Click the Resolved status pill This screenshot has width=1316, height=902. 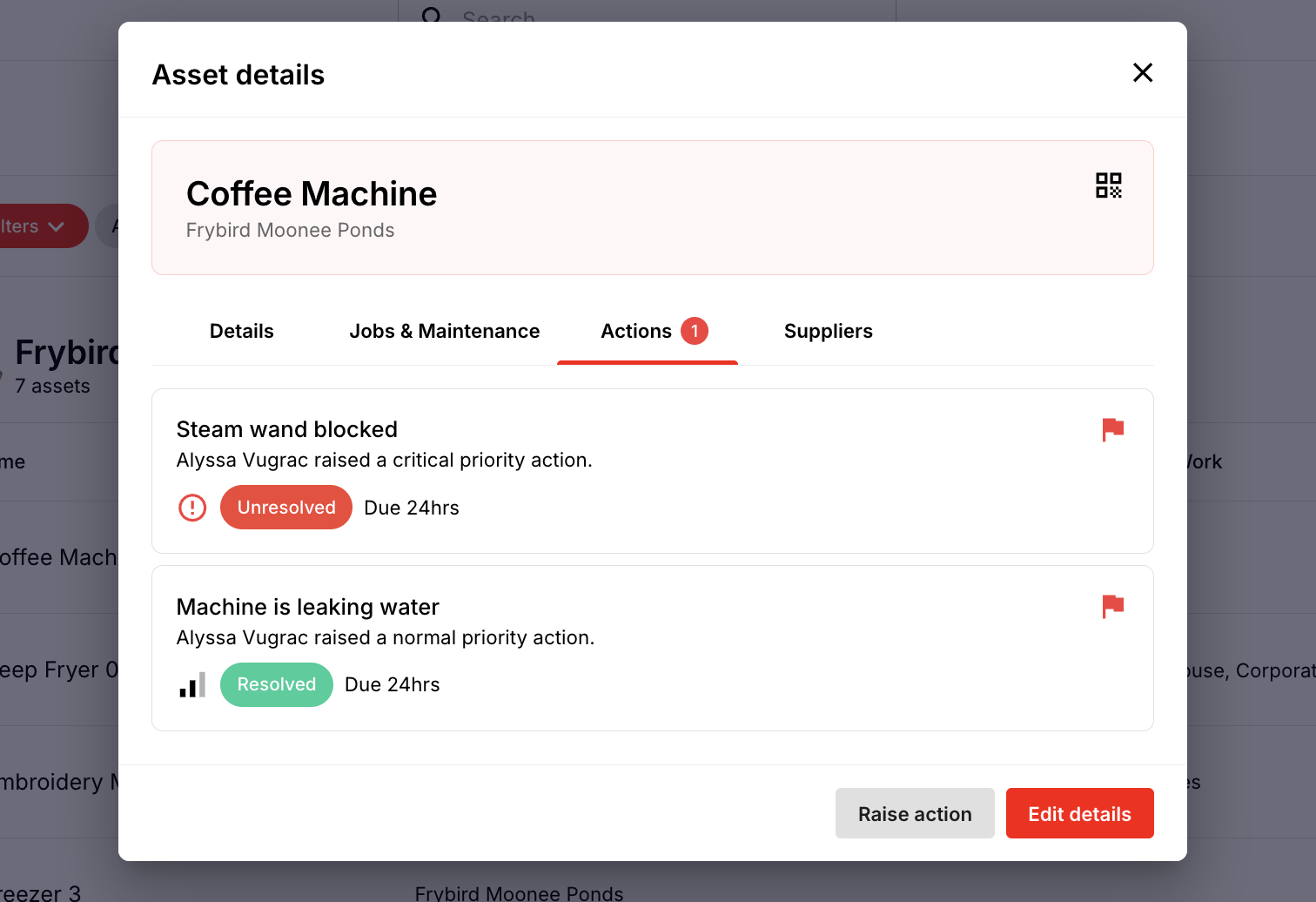pyautogui.click(x=277, y=684)
